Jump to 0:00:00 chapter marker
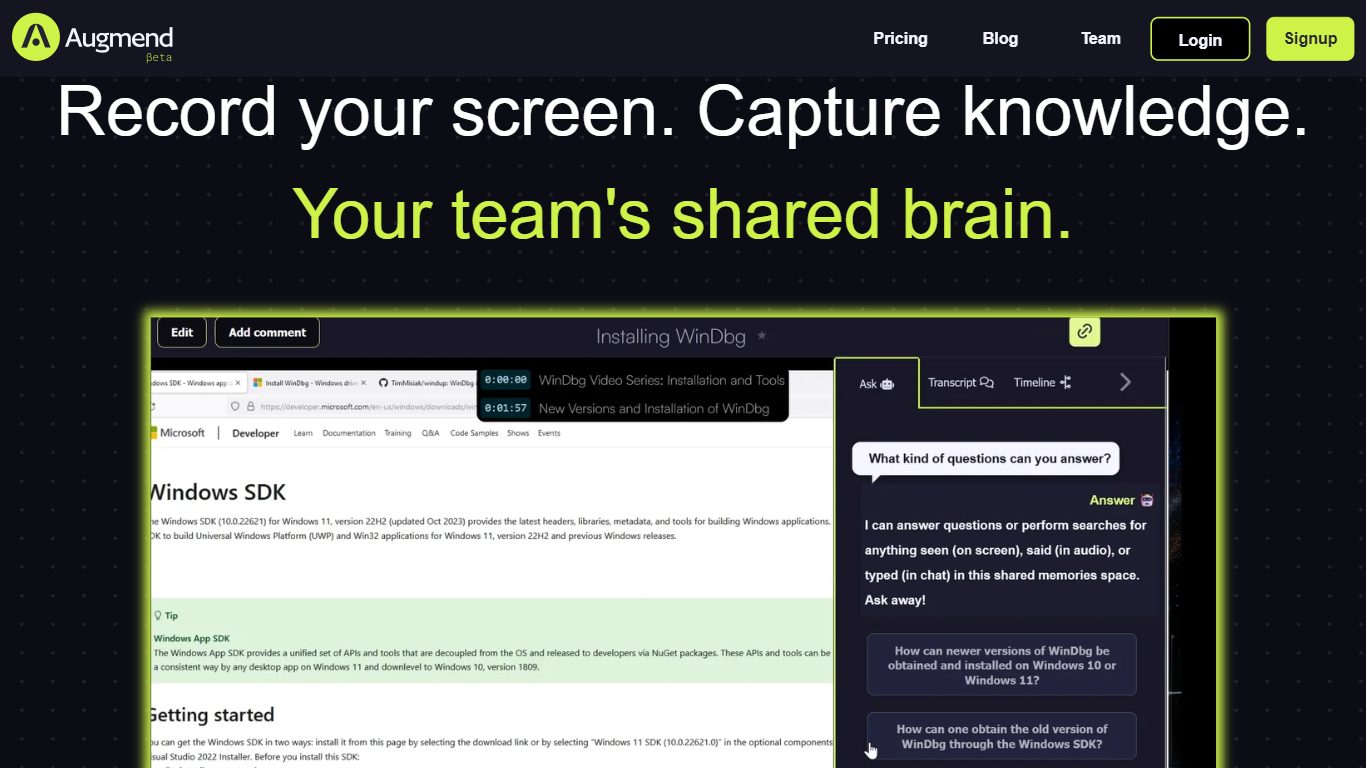The image size is (1366, 768). [x=505, y=380]
